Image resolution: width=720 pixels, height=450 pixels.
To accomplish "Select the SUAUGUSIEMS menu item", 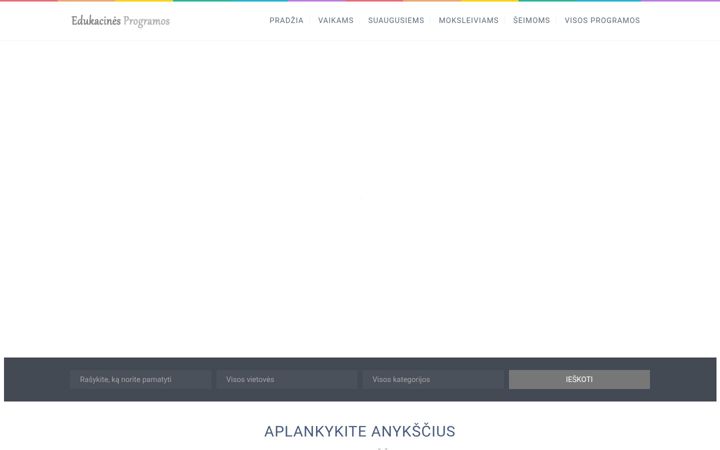I will click(396, 20).
